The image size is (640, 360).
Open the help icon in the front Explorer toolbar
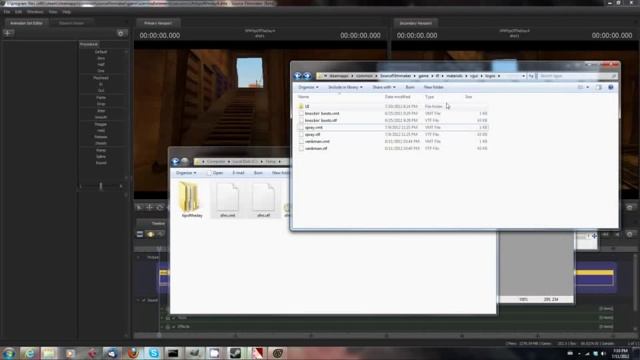tap(611, 87)
